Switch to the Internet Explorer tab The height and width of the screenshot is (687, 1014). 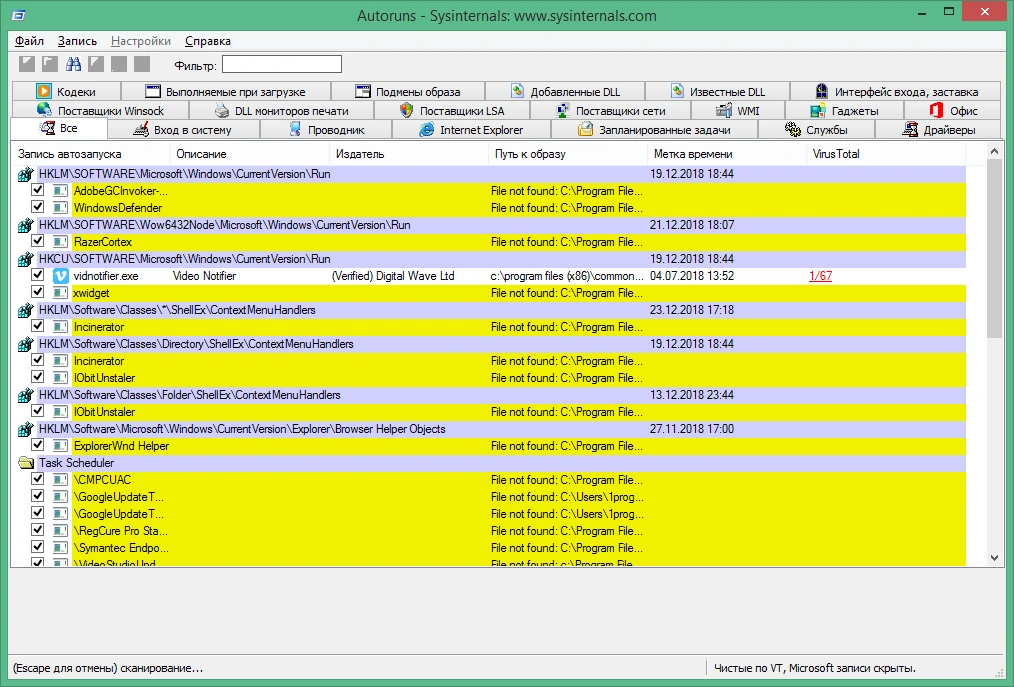point(471,129)
